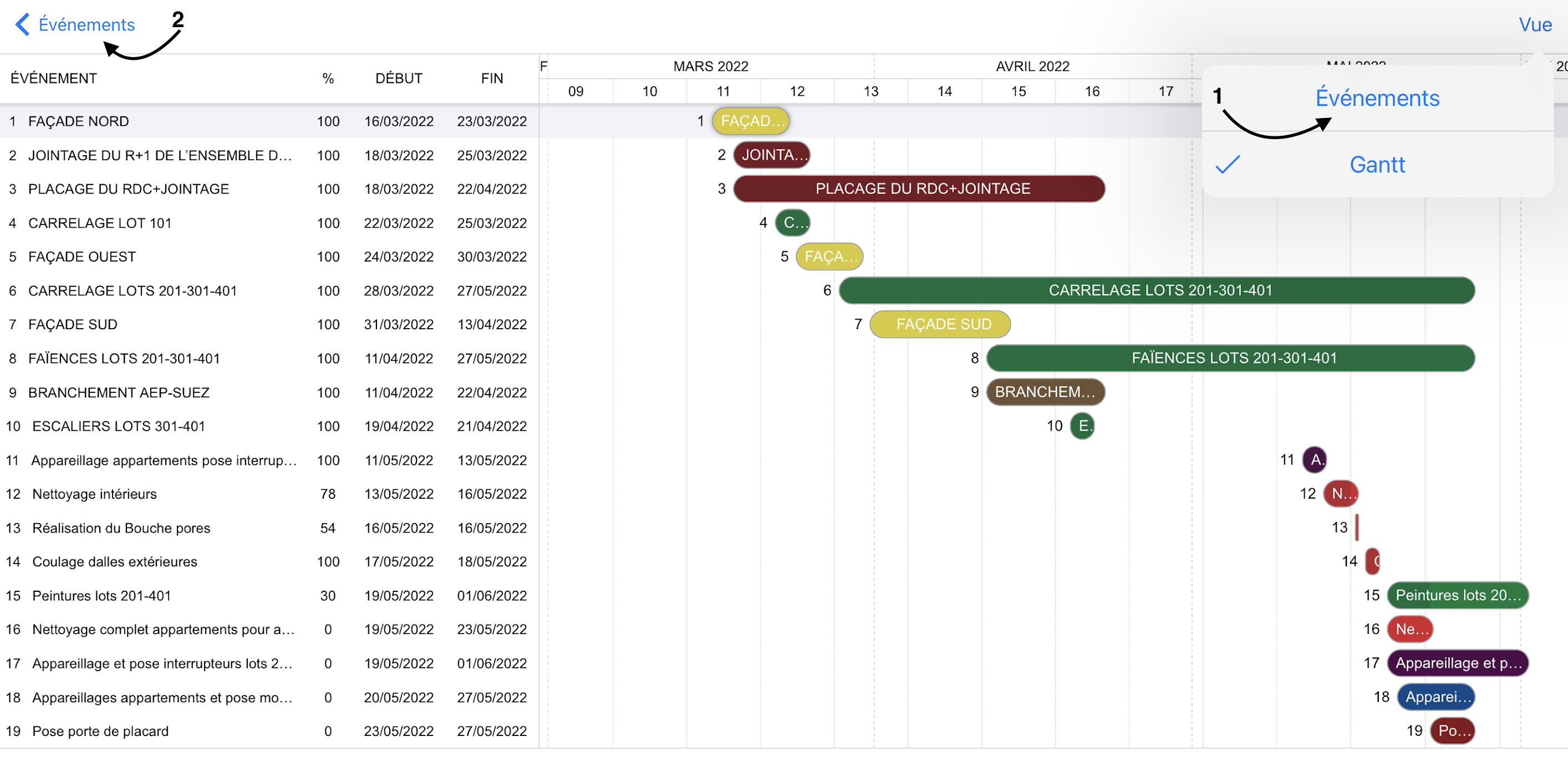Click the green E. bar for task 10
This screenshot has width=1568, height=777.
1082,426
